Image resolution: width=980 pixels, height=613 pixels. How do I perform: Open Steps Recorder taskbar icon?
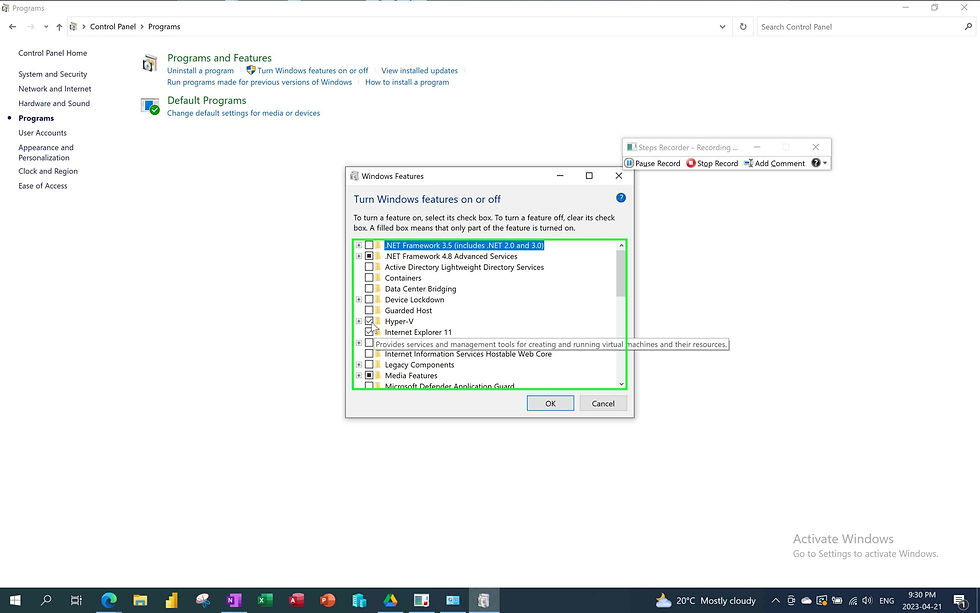tap(421, 601)
